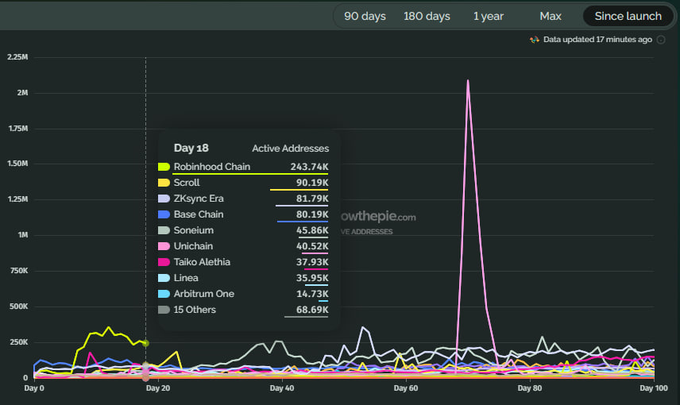Click the Robinhood Chain lime color swatch

(164, 167)
